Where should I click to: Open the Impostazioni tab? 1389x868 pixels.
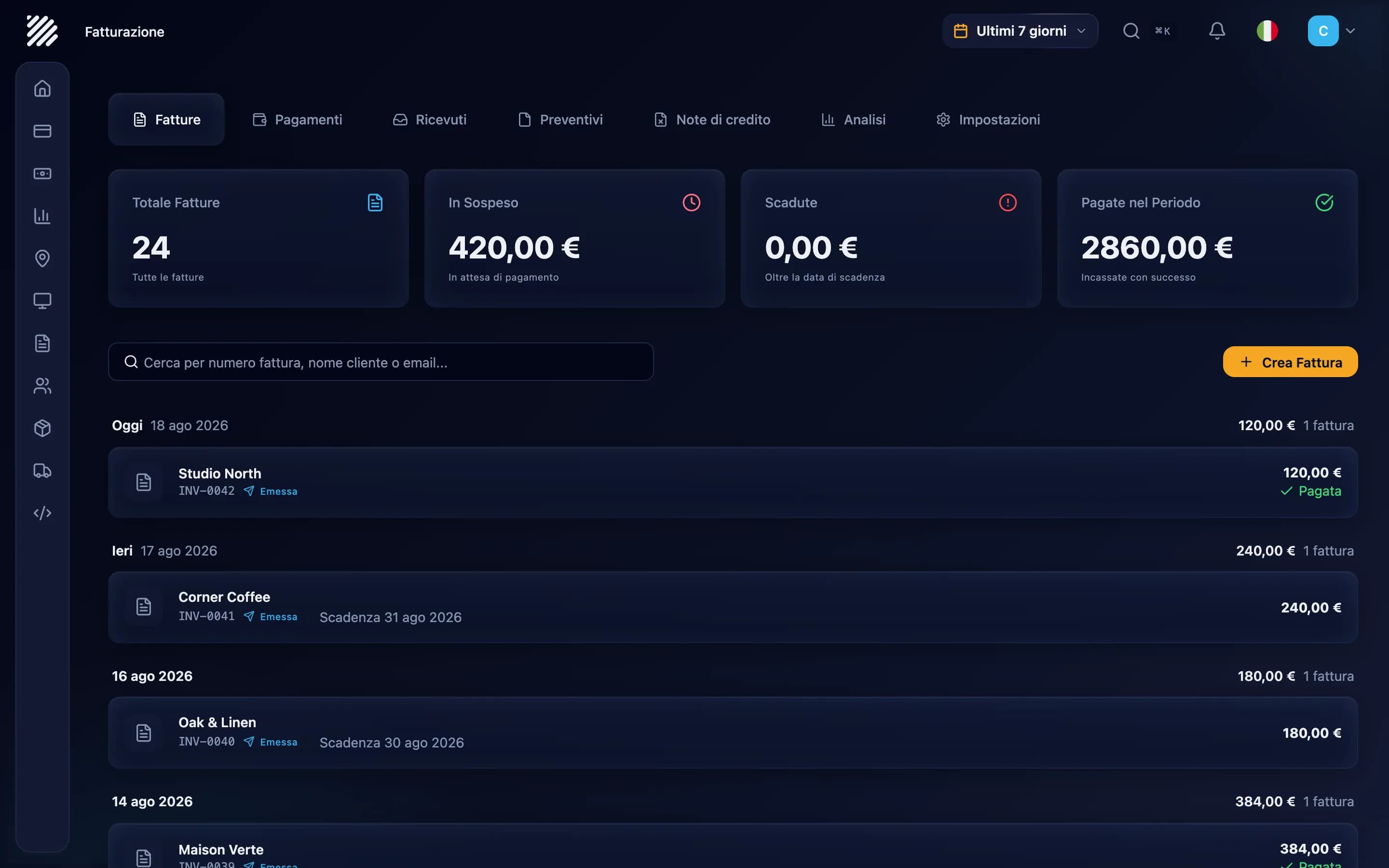(x=988, y=120)
